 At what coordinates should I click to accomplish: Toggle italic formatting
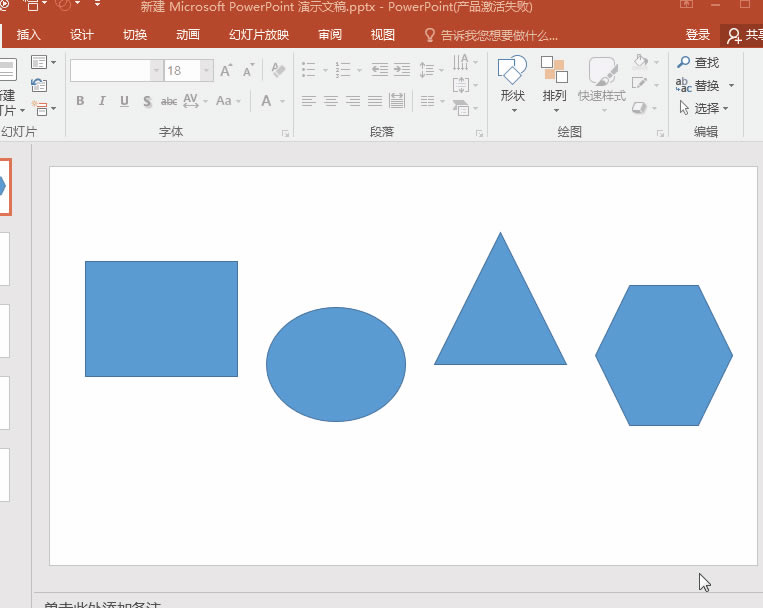pos(102,101)
